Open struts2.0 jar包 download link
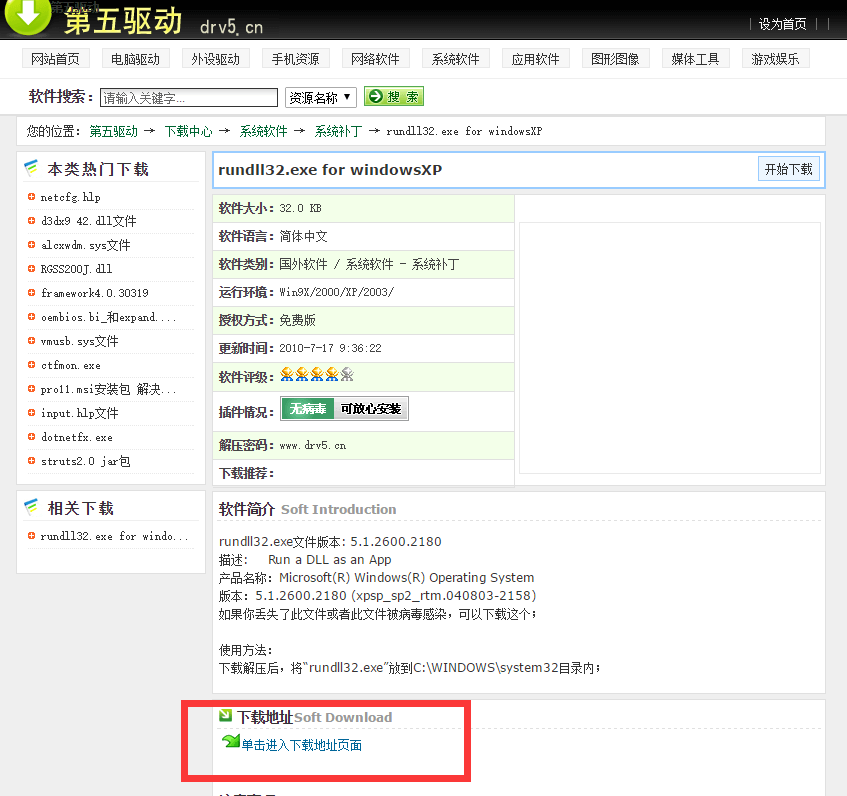This screenshot has width=847, height=796. pyautogui.click(x=86, y=461)
